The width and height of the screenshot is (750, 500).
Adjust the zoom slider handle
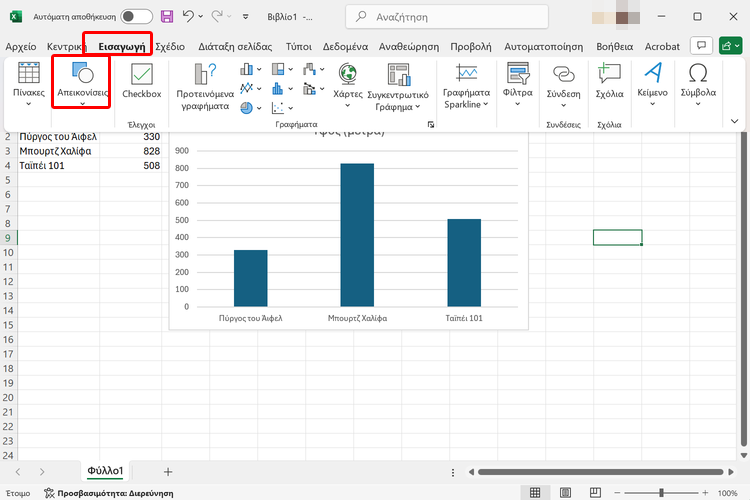[662, 492]
